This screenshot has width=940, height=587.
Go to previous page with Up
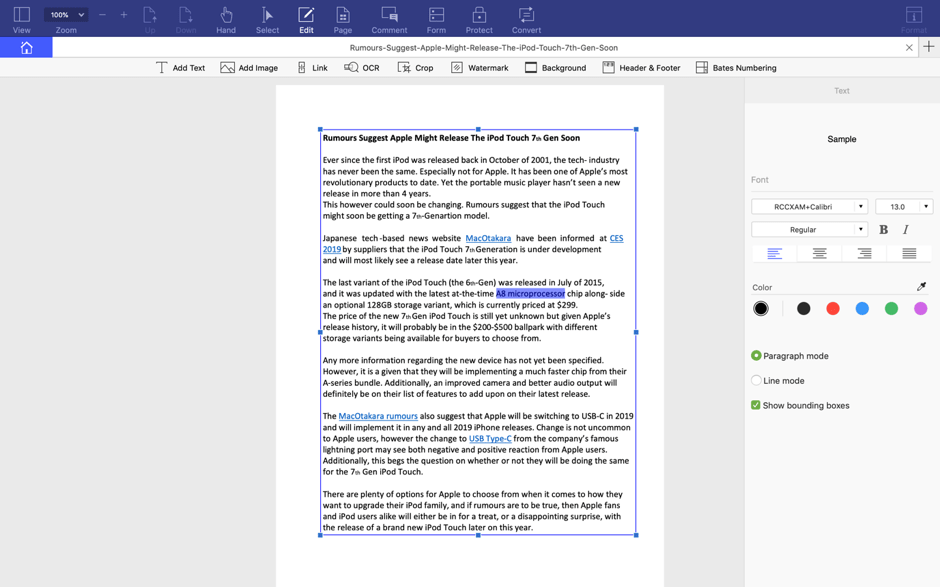pos(150,19)
